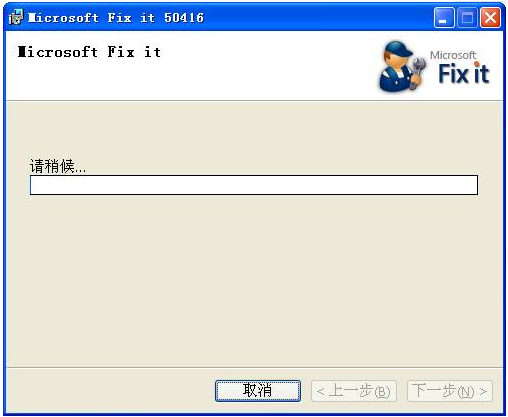
Task: Click the empty progress bar
Action: (x=254, y=185)
